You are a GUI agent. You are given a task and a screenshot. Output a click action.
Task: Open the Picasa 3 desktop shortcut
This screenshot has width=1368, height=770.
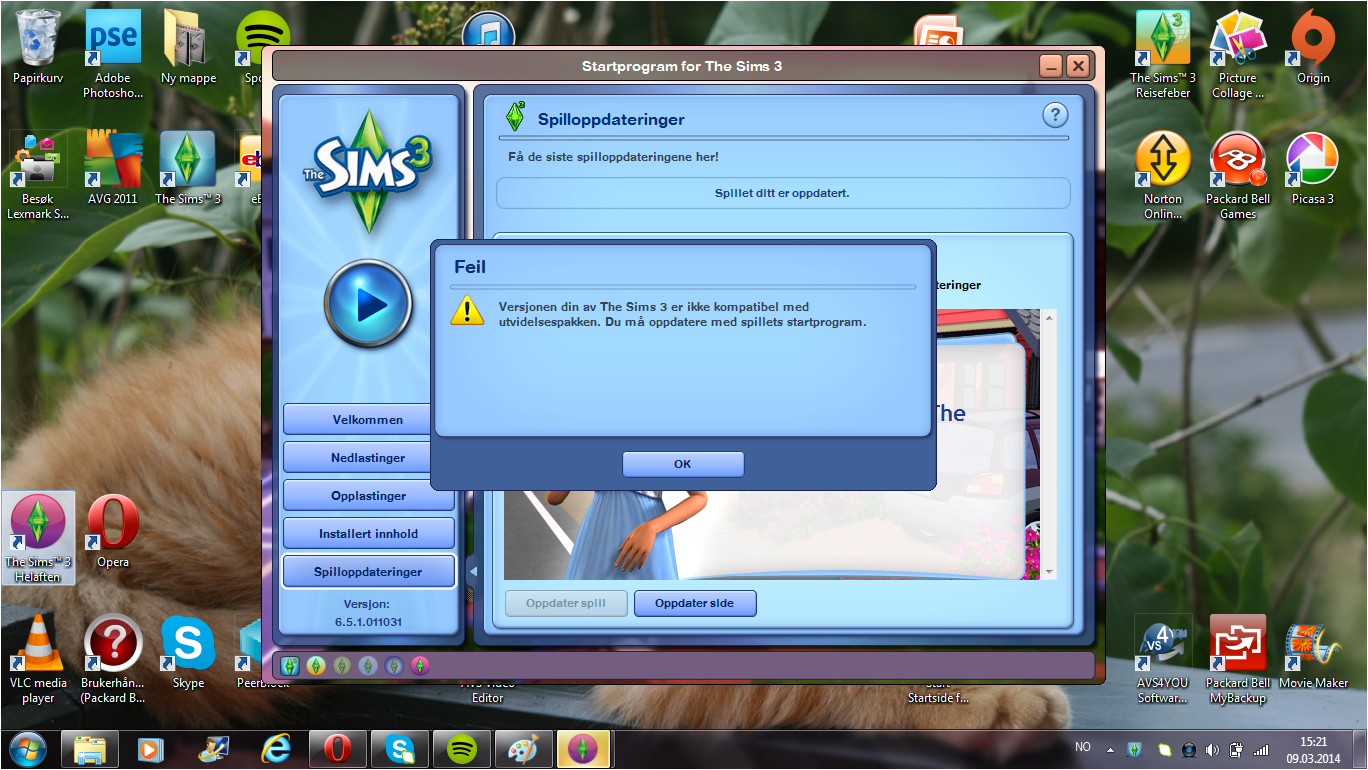tap(1313, 167)
